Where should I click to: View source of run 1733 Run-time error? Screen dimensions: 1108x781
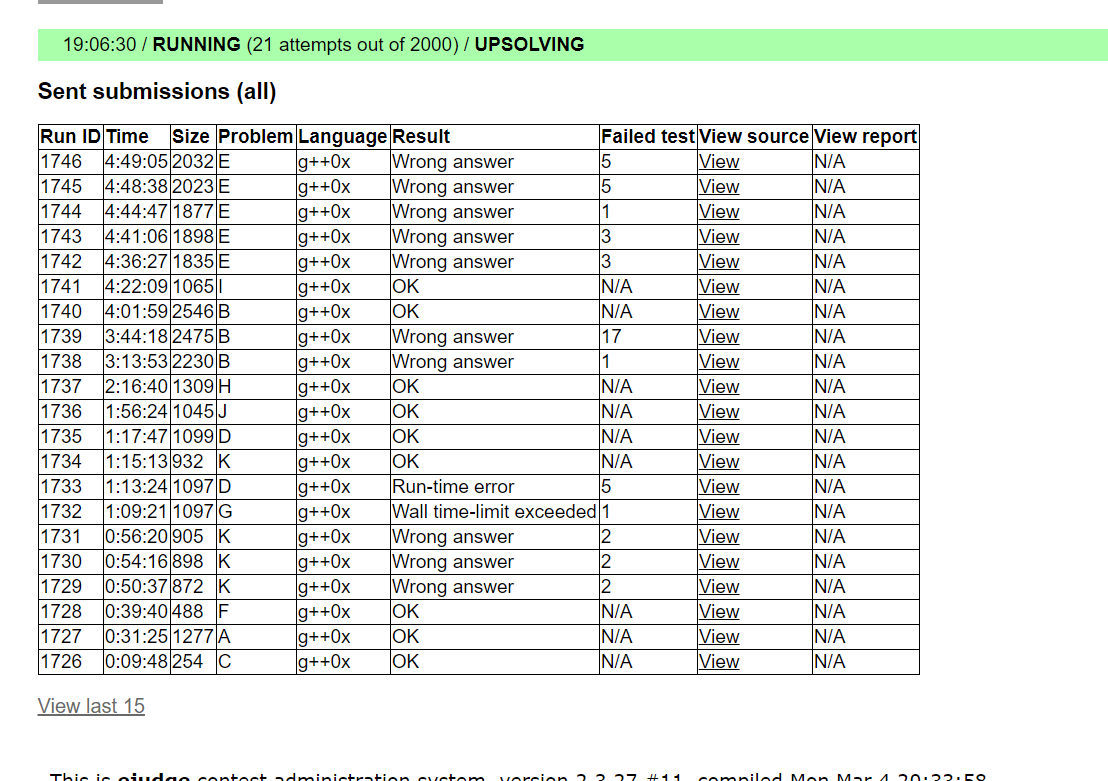tap(719, 487)
